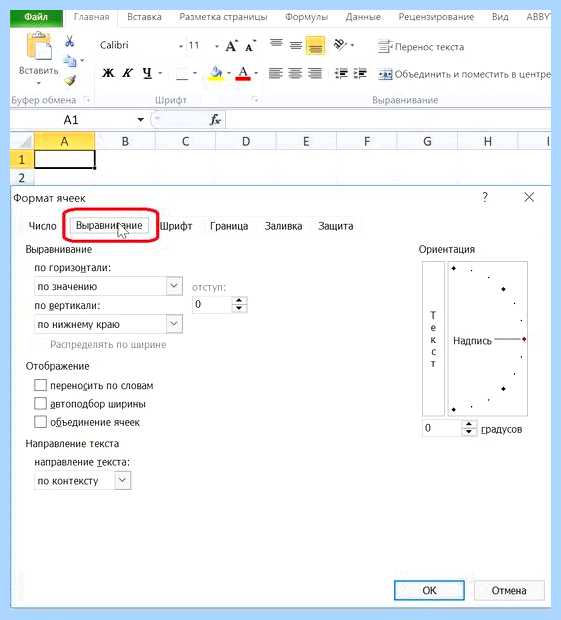Screen dimensions: 561x620
Task: Click the градусов degrees spinner arrows
Action: 468,428
